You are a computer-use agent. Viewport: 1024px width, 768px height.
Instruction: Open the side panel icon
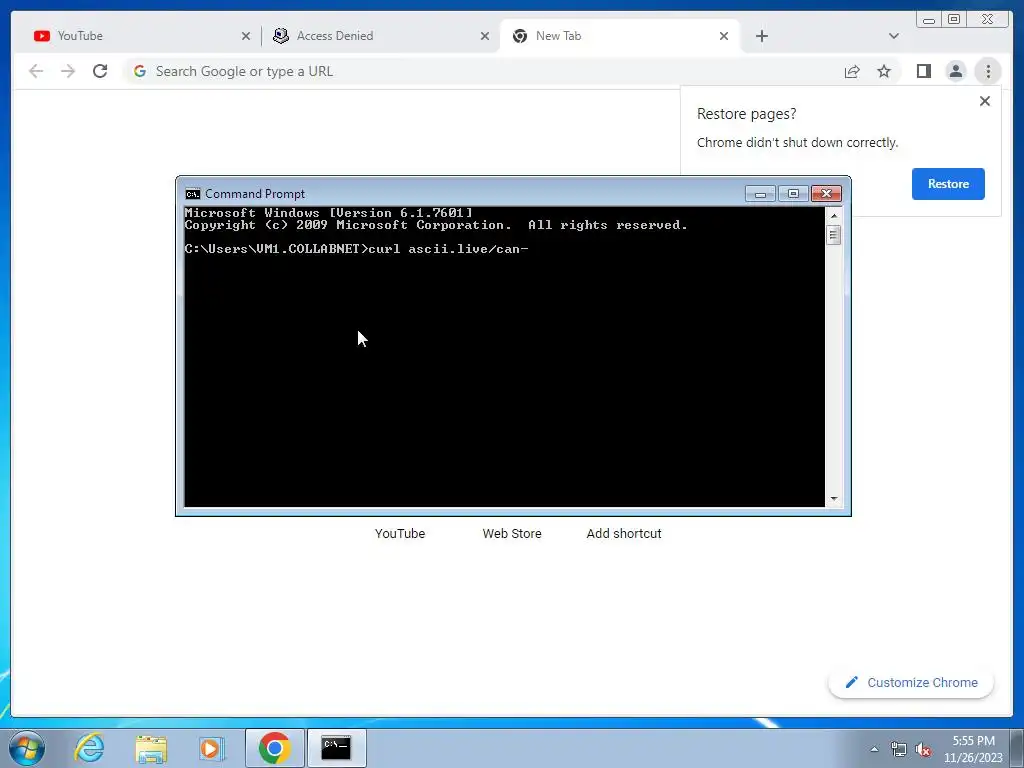coord(923,71)
